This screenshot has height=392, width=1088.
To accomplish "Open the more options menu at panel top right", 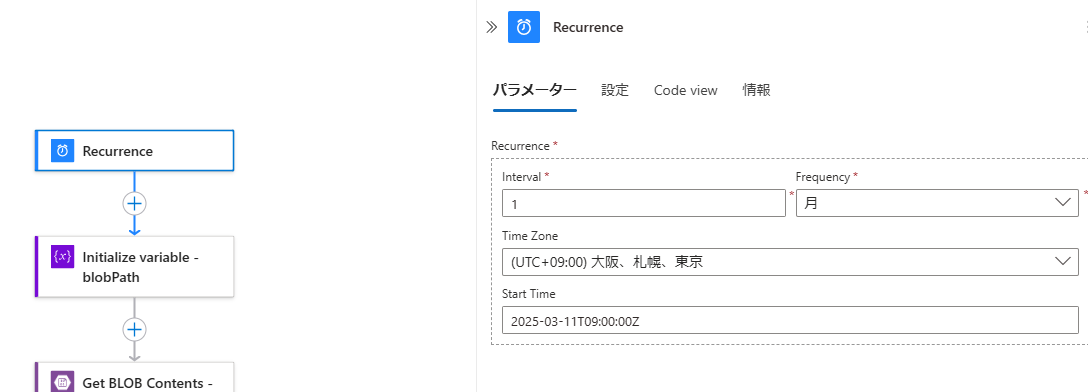I will (x=1085, y=27).
